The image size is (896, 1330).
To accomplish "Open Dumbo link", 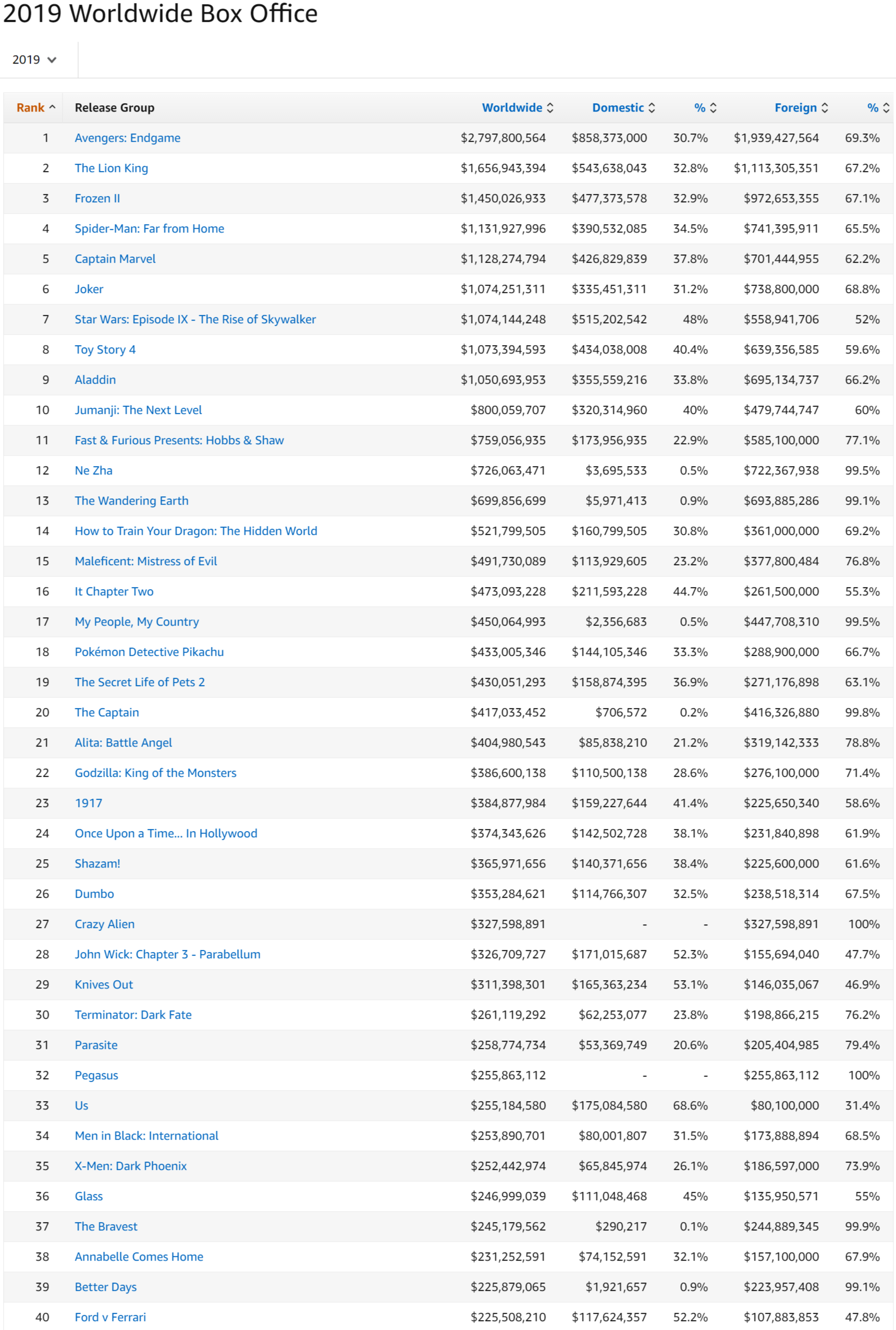I will point(94,894).
